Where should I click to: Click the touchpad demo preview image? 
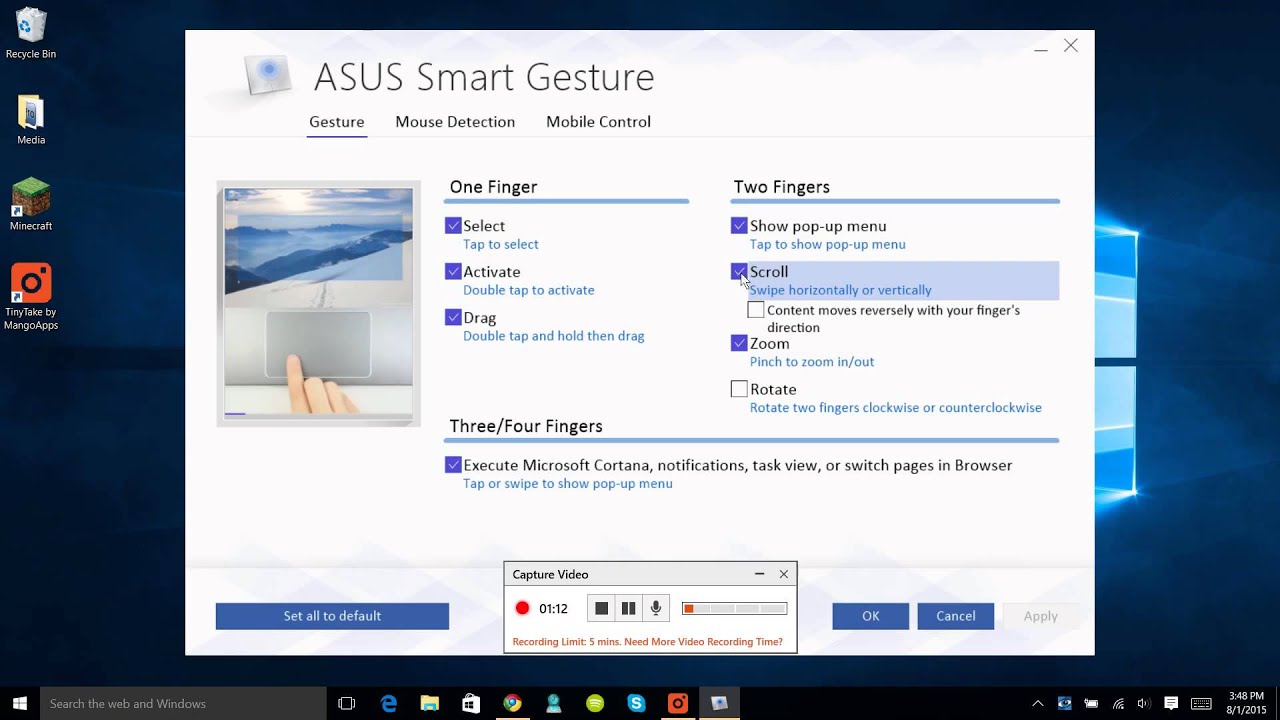click(319, 303)
